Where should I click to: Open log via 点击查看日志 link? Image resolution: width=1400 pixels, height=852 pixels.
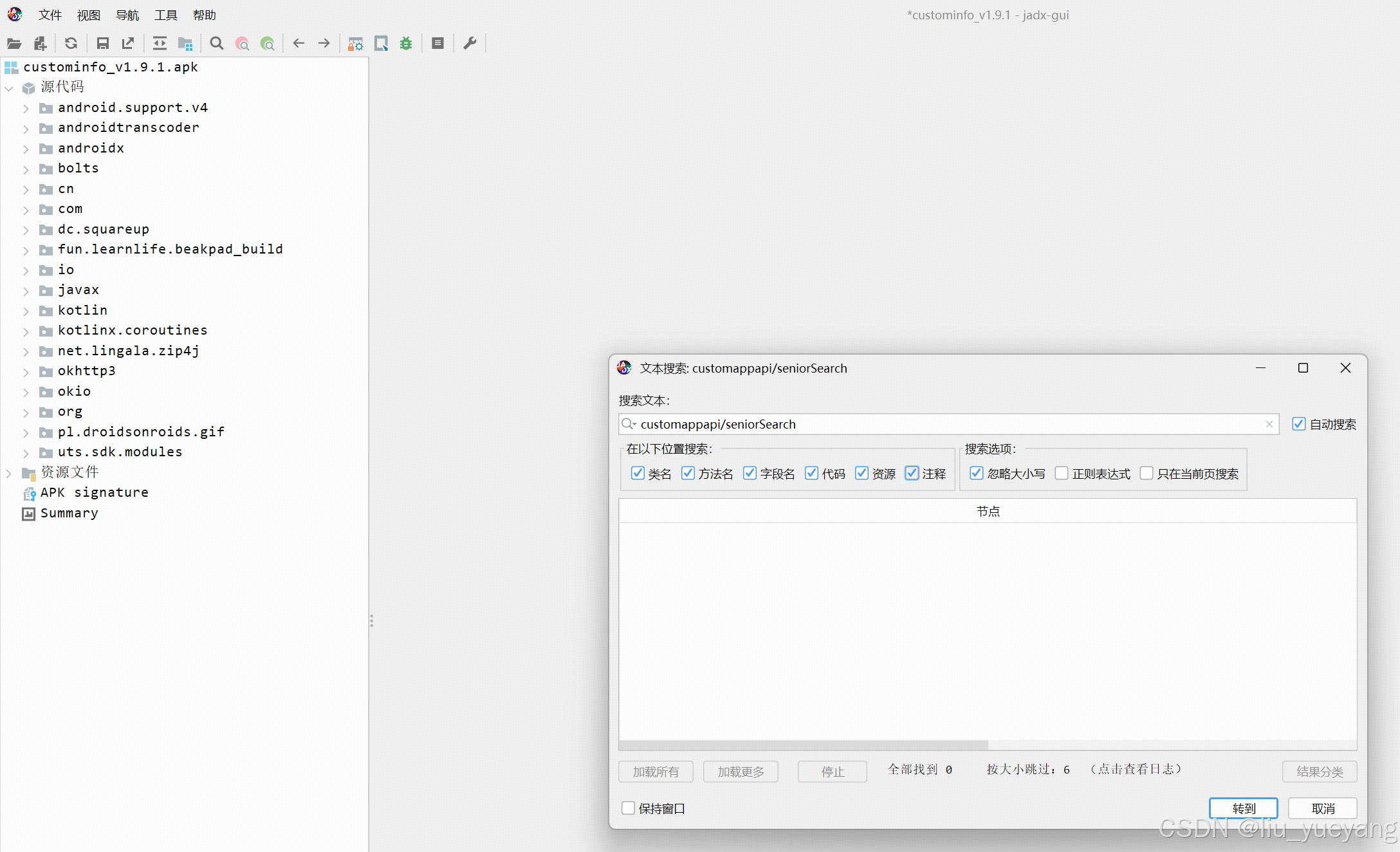pyautogui.click(x=1136, y=770)
